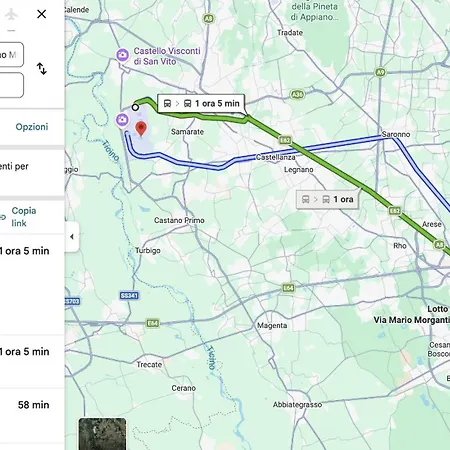Select the red destination pin on the map
450x450 pixels.
click(x=141, y=129)
